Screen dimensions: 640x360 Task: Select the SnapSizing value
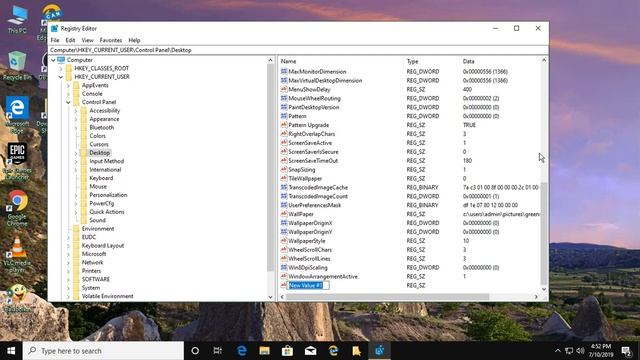(x=302, y=169)
